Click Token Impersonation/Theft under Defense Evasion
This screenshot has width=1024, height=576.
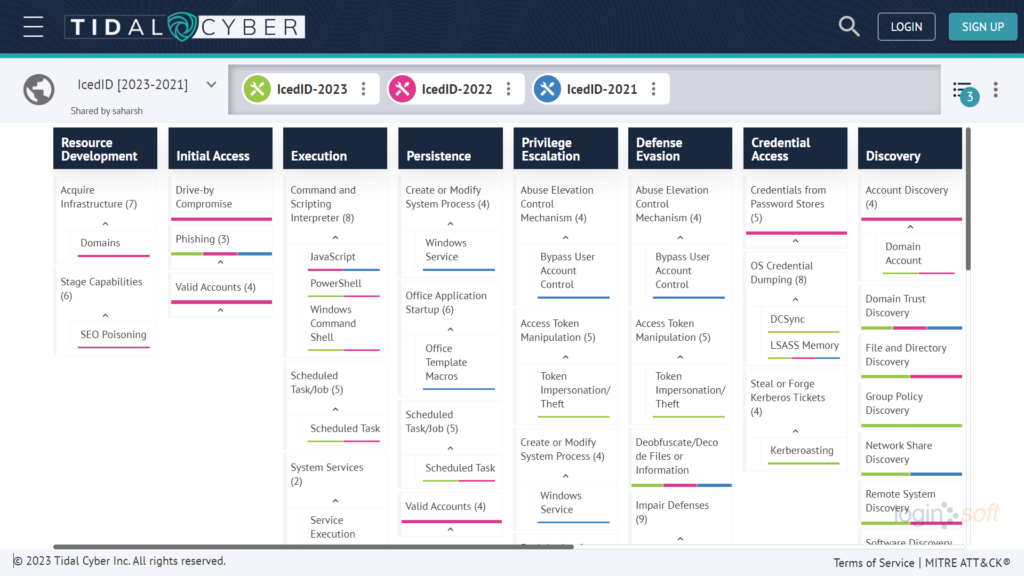click(690, 390)
